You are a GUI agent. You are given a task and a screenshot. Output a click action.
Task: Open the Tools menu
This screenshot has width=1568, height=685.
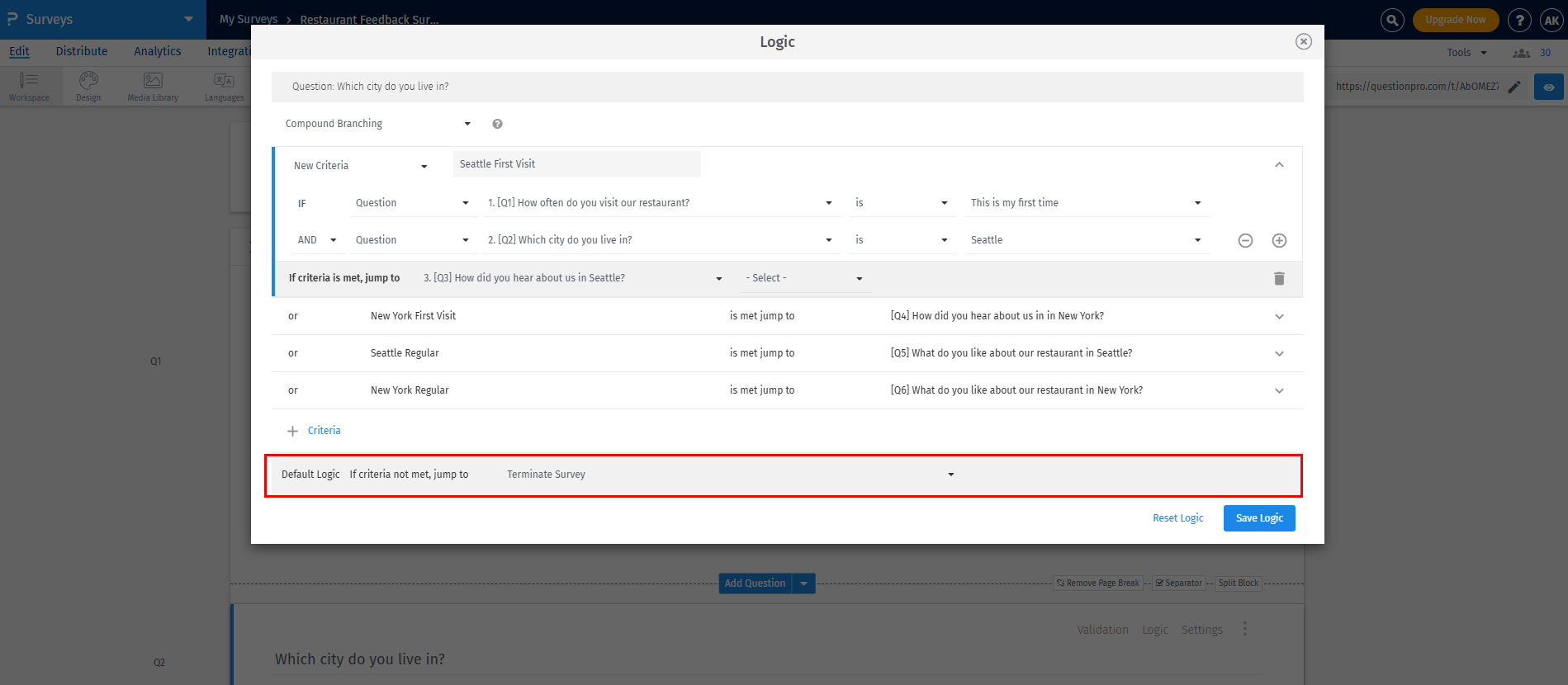tap(1466, 52)
